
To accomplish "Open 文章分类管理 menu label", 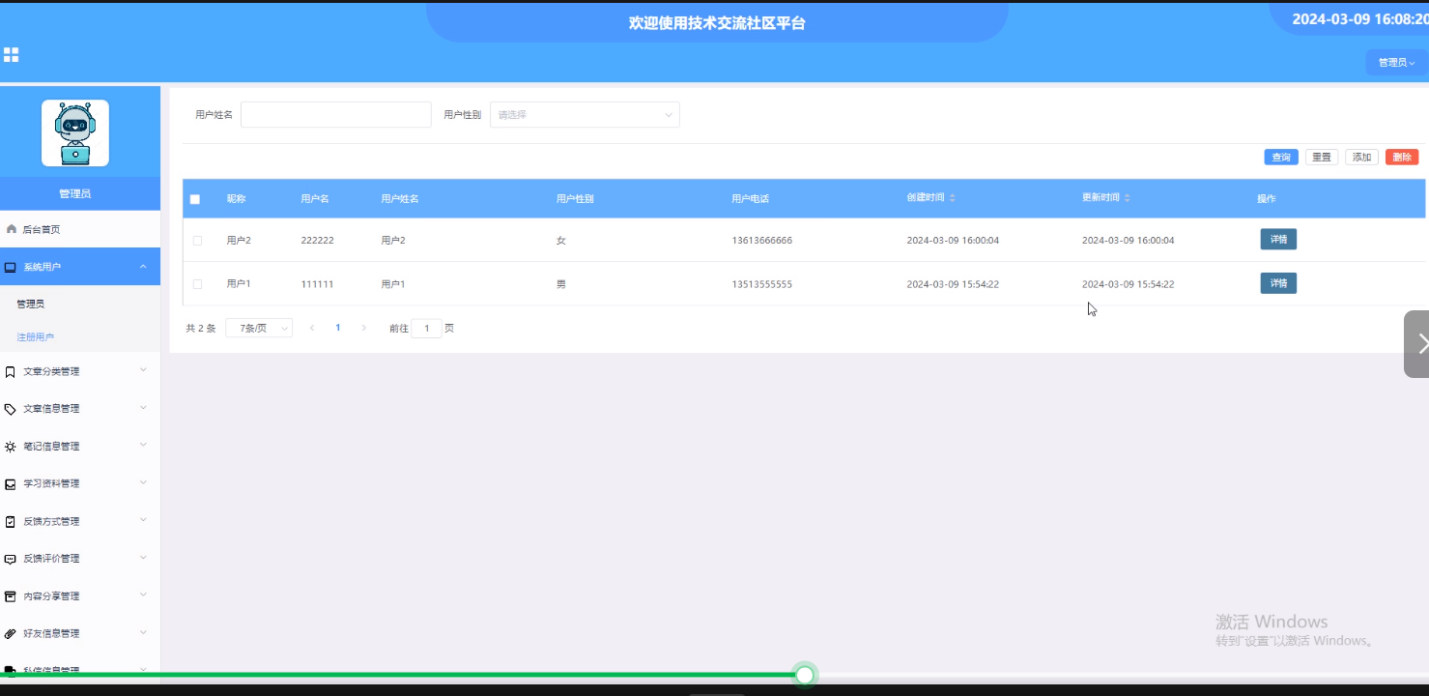I will pos(51,372).
